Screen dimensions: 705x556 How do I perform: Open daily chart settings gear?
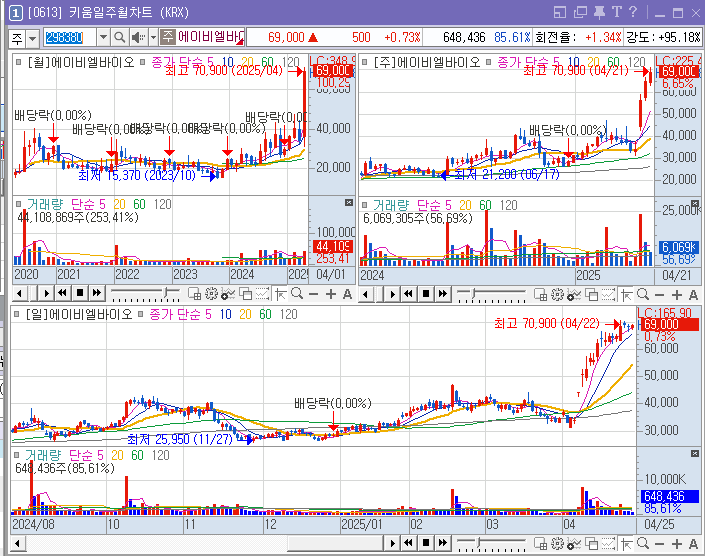pos(558,544)
